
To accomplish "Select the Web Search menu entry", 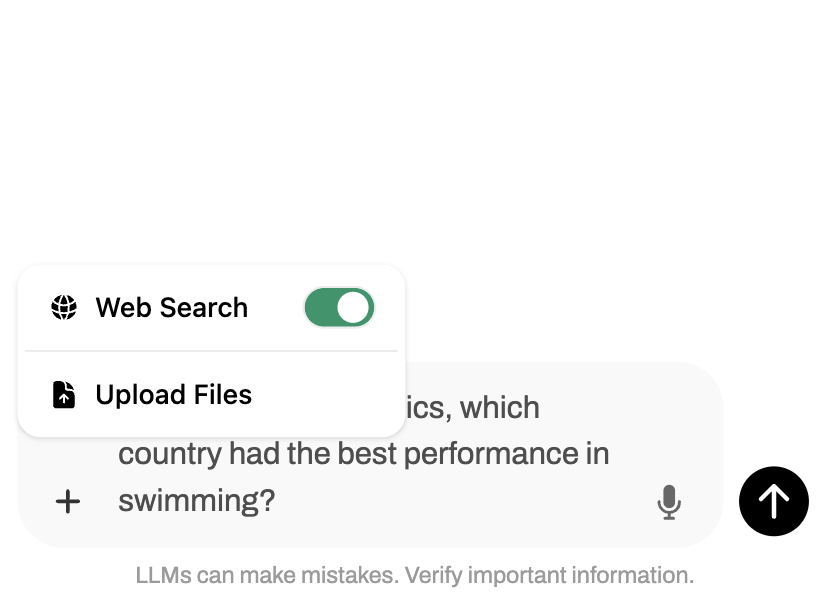I will pyautogui.click(x=171, y=308).
